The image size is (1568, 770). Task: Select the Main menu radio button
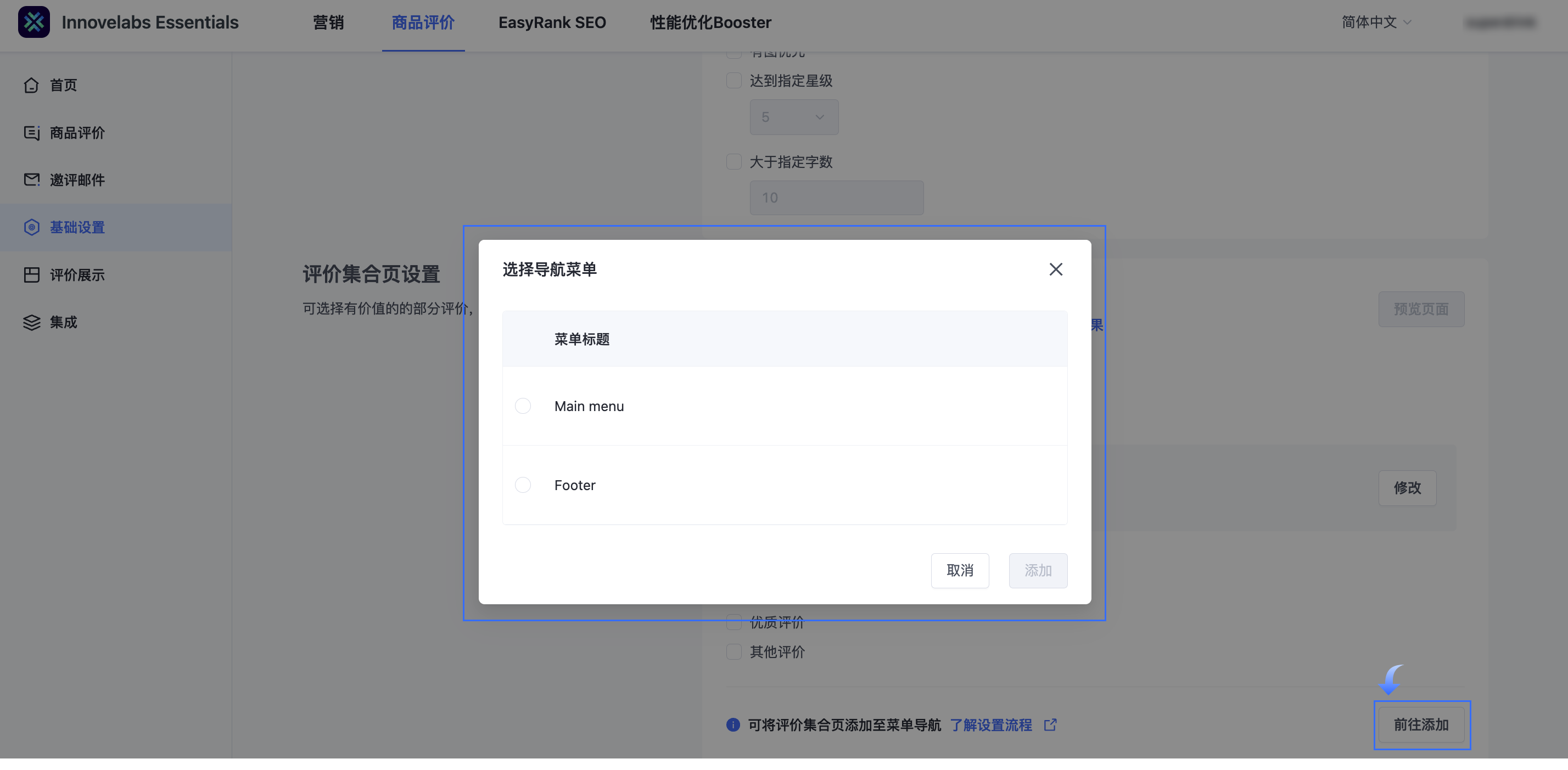[x=523, y=406]
